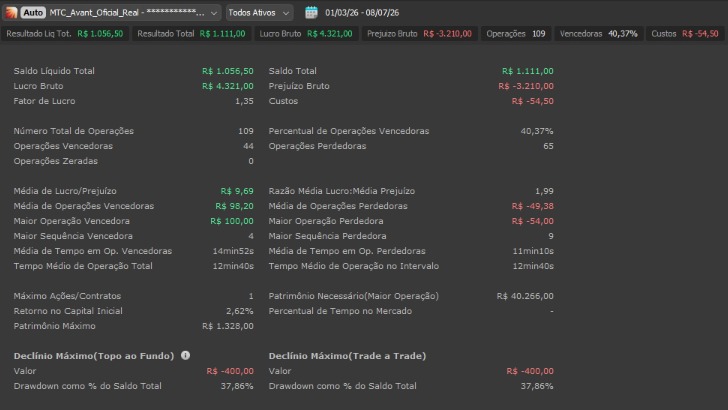The image size is (728, 410).
Task: Select the Trade a Trade Valor R$ -400,00
Action: point(530,371)
